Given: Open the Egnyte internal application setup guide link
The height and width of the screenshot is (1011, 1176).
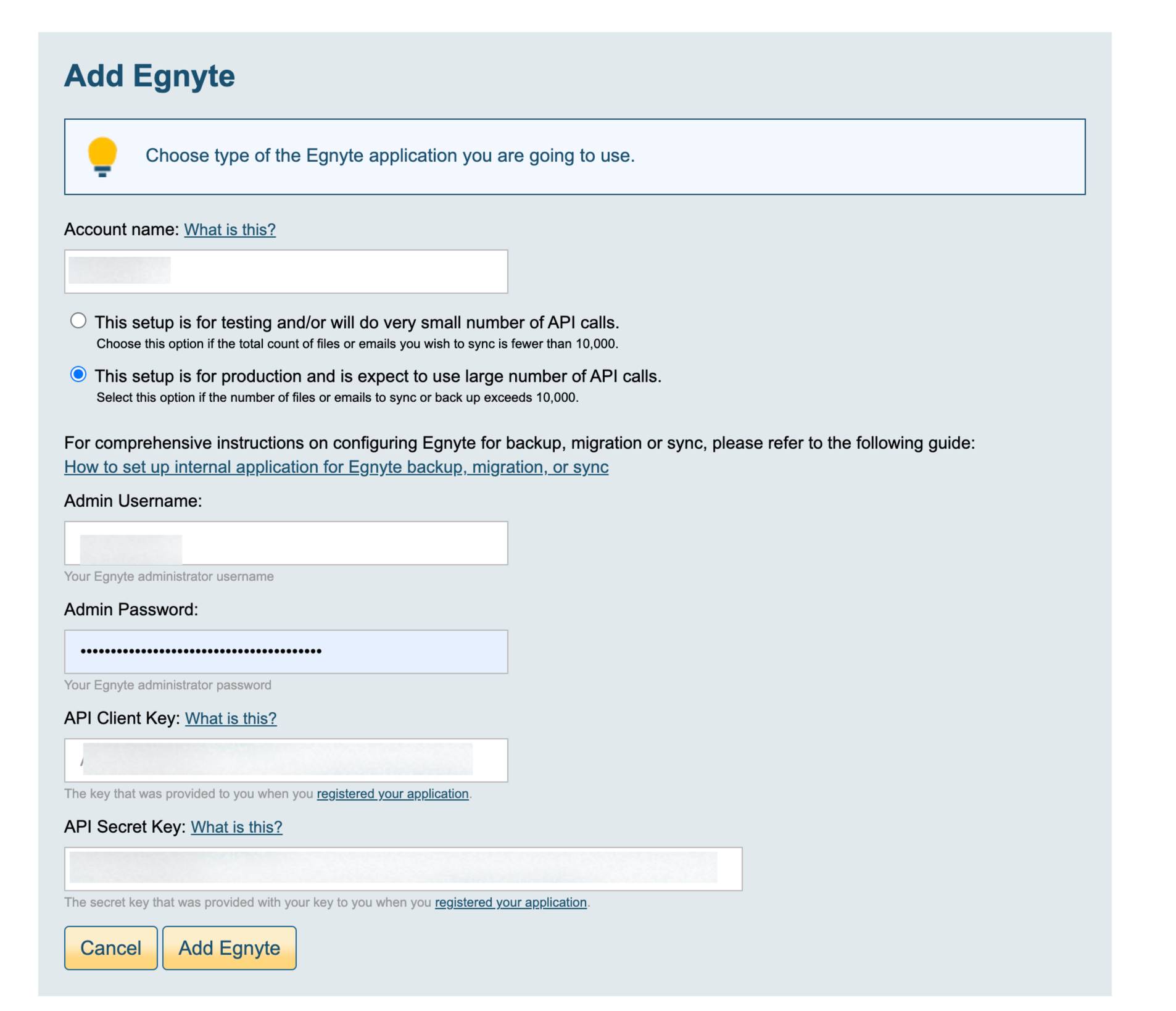Looking at the screenshot, I should [336, 467].
